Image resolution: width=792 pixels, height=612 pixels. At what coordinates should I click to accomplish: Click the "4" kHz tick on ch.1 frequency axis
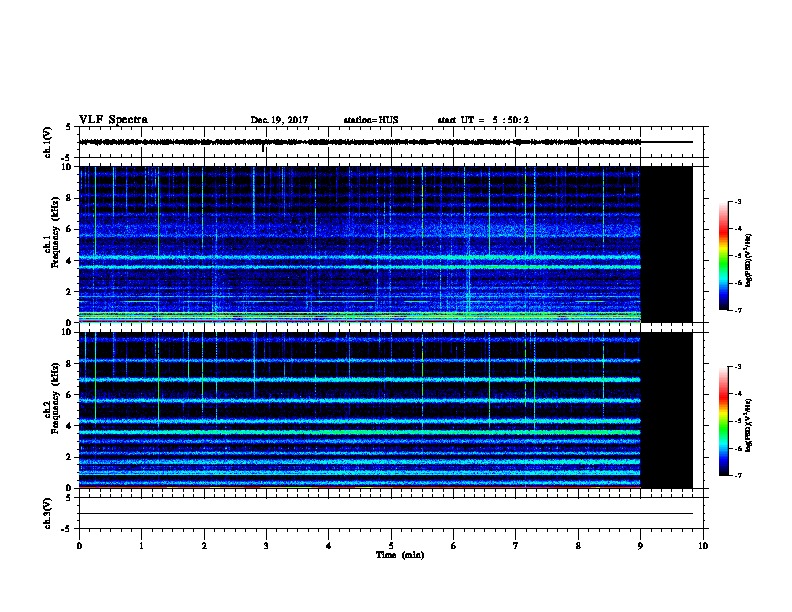(69, 261)
